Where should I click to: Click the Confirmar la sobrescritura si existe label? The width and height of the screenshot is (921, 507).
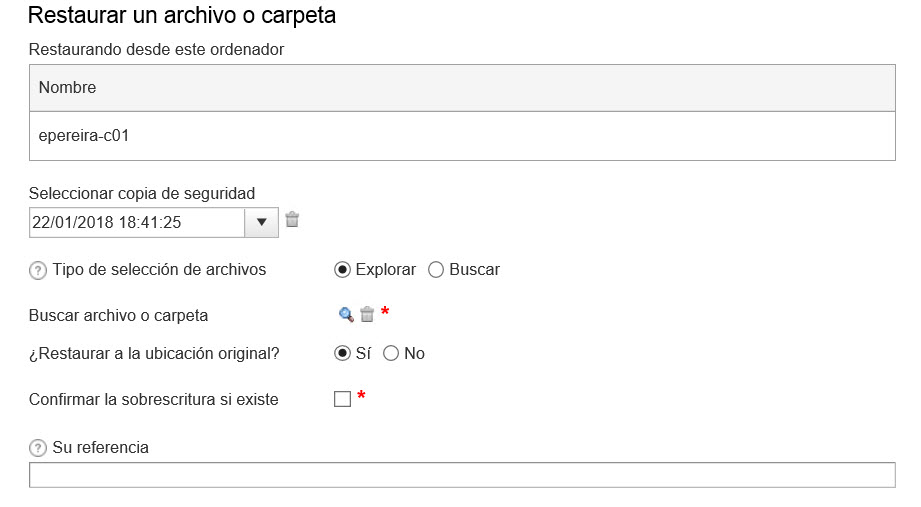tap(153, 399)
